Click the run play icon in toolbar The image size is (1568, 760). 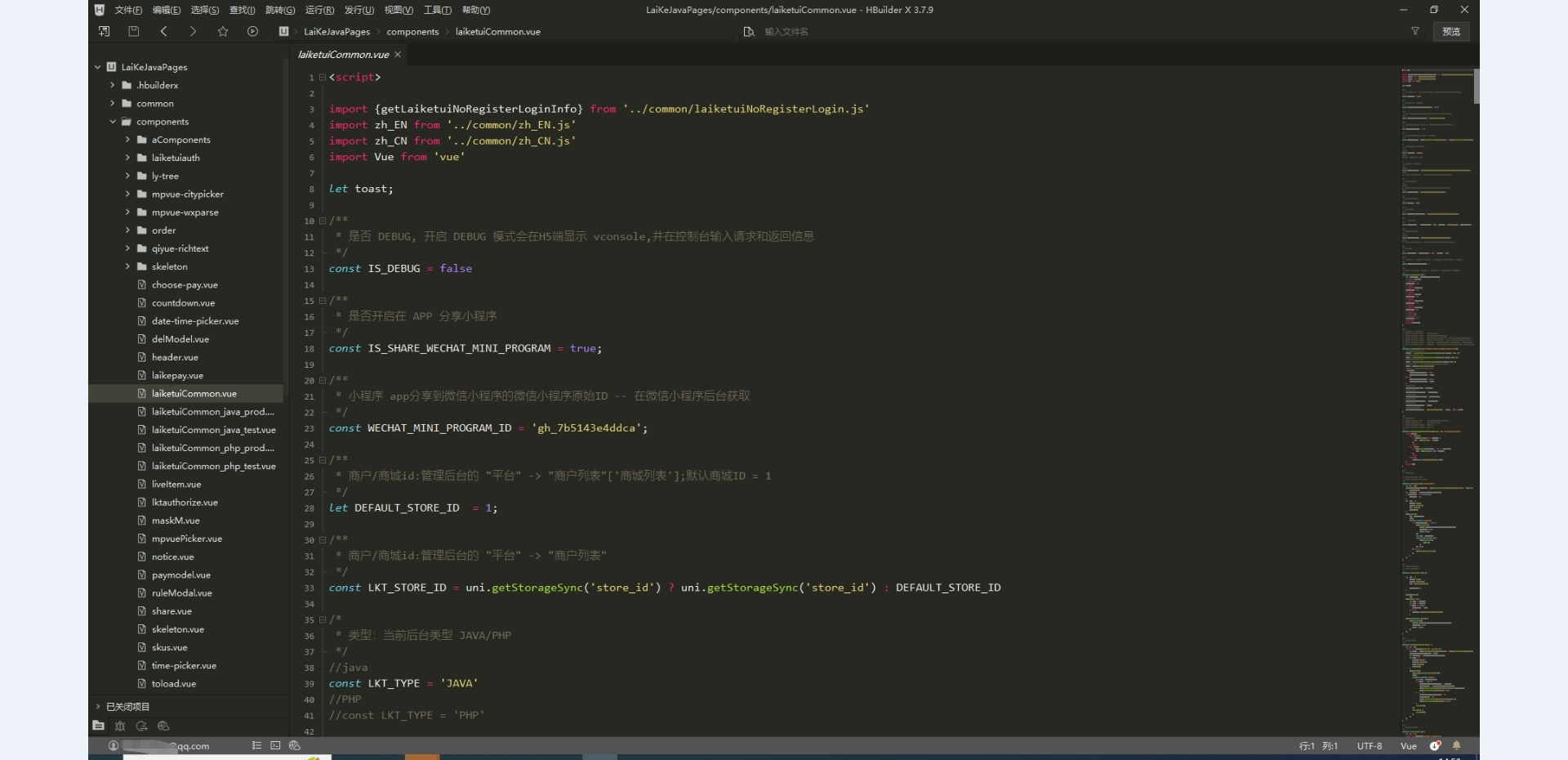[x=252, y=31]
